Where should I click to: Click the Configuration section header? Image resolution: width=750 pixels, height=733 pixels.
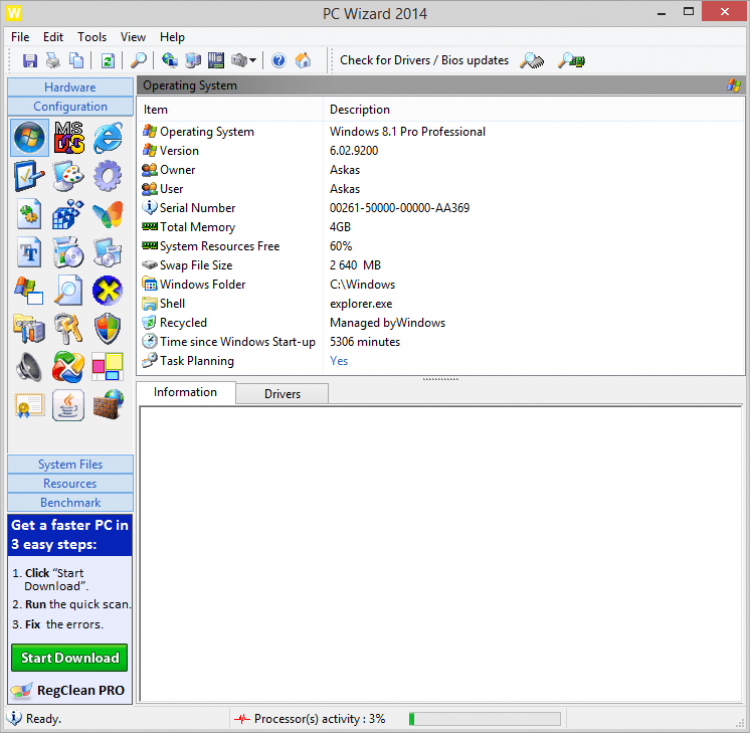tap(70, 106)
